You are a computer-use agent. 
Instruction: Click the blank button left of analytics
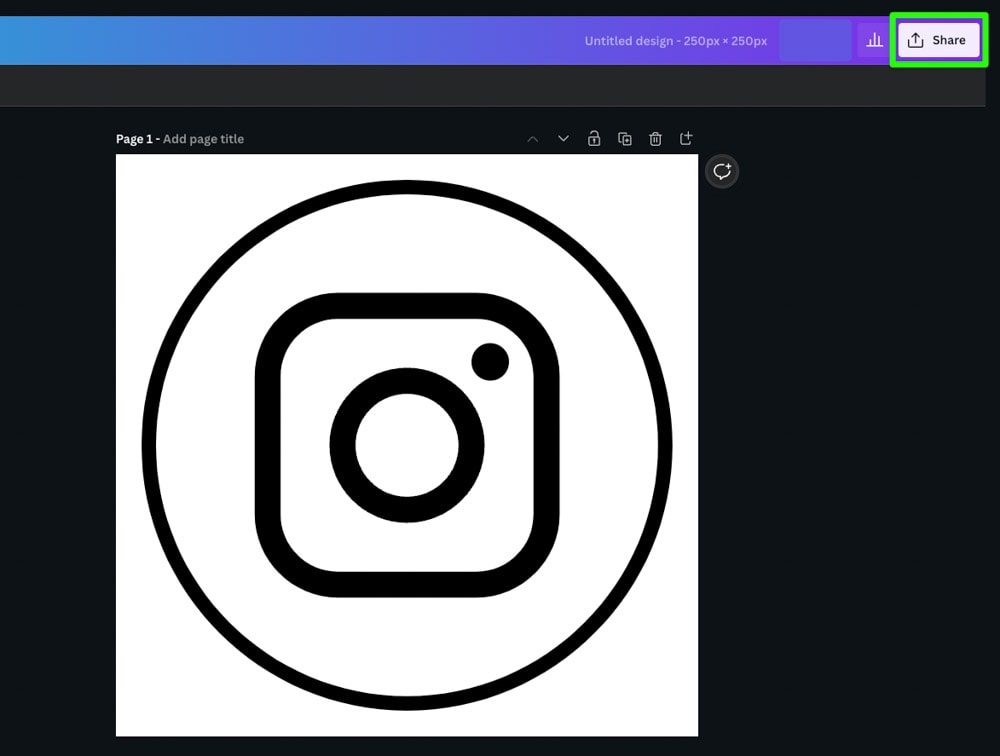click(815, 40)
